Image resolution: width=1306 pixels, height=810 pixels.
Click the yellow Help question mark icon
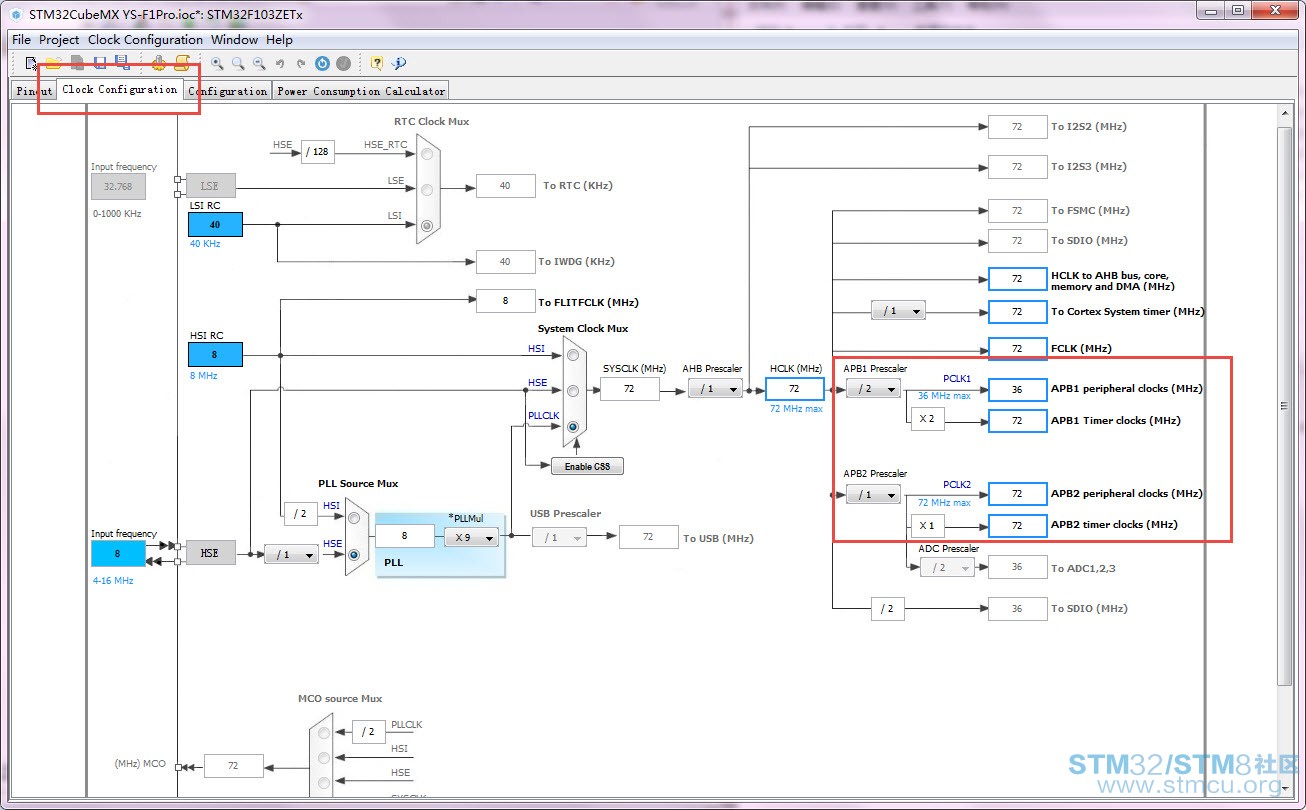click(377, 63)
